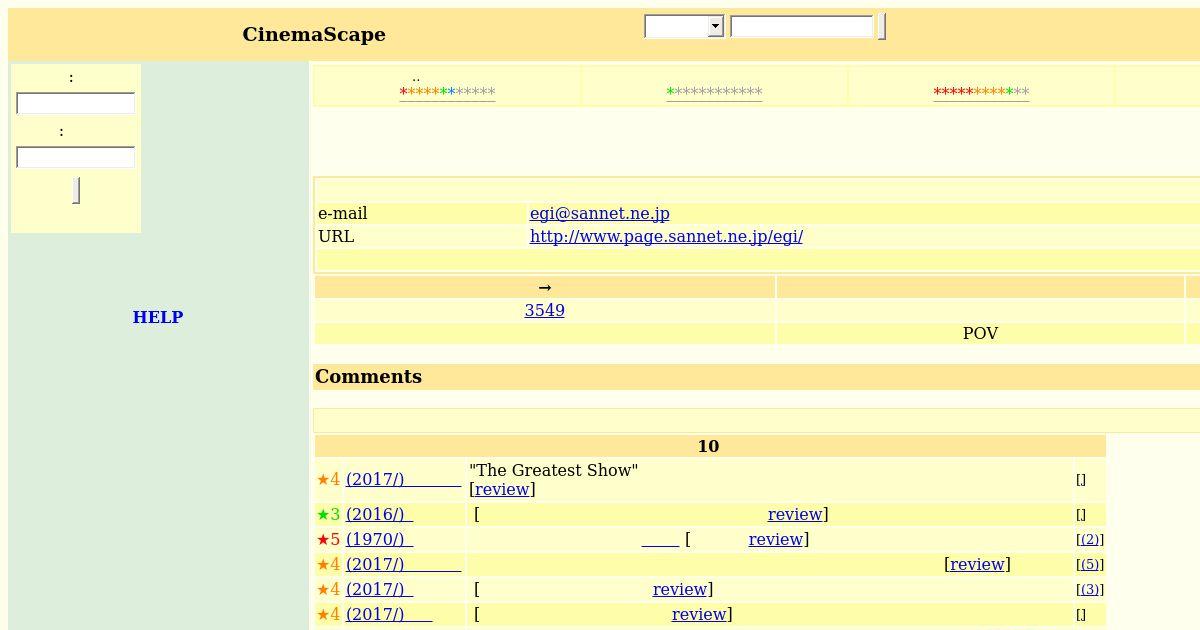Image resolution: width=1200 pixels, height=630 pixels.
Task: Click the first star rating distribution bar
Action: click(x=447, y=92)
